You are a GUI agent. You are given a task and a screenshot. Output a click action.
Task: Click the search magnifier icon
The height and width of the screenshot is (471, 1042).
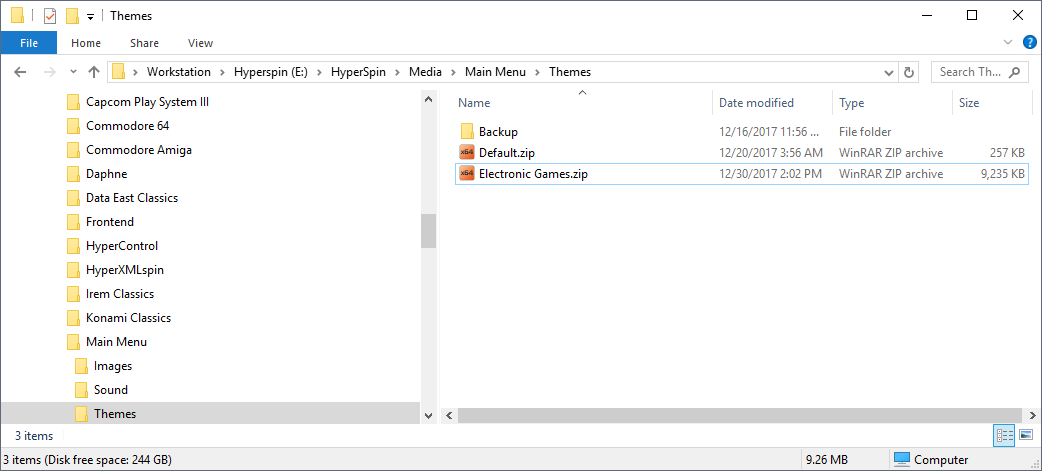pos(1013,72)
